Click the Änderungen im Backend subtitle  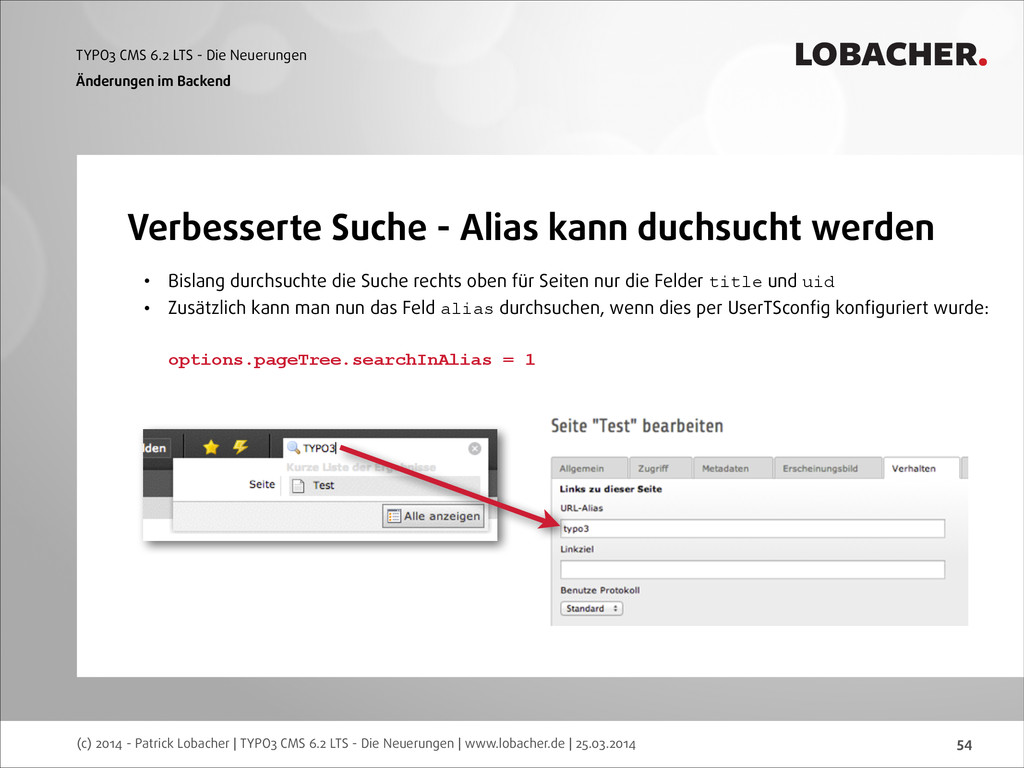tap(153, 81)
